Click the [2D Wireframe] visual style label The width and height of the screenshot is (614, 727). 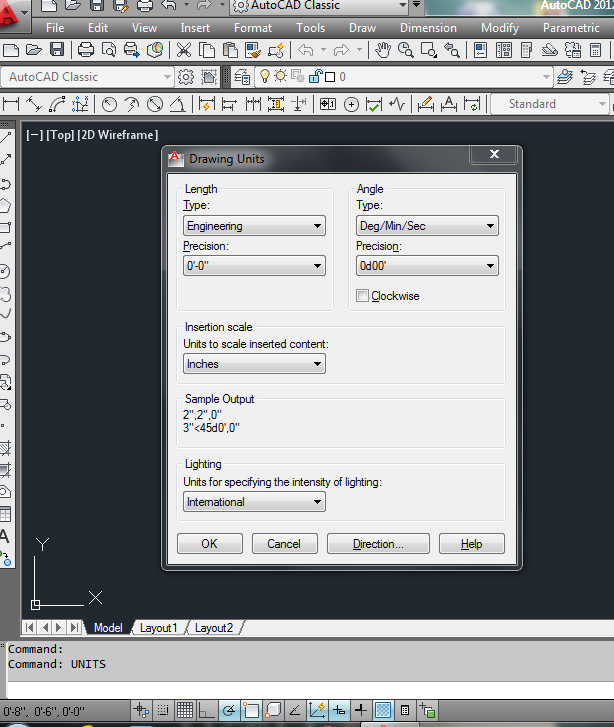pyautogui.click(x=118, y=135)
